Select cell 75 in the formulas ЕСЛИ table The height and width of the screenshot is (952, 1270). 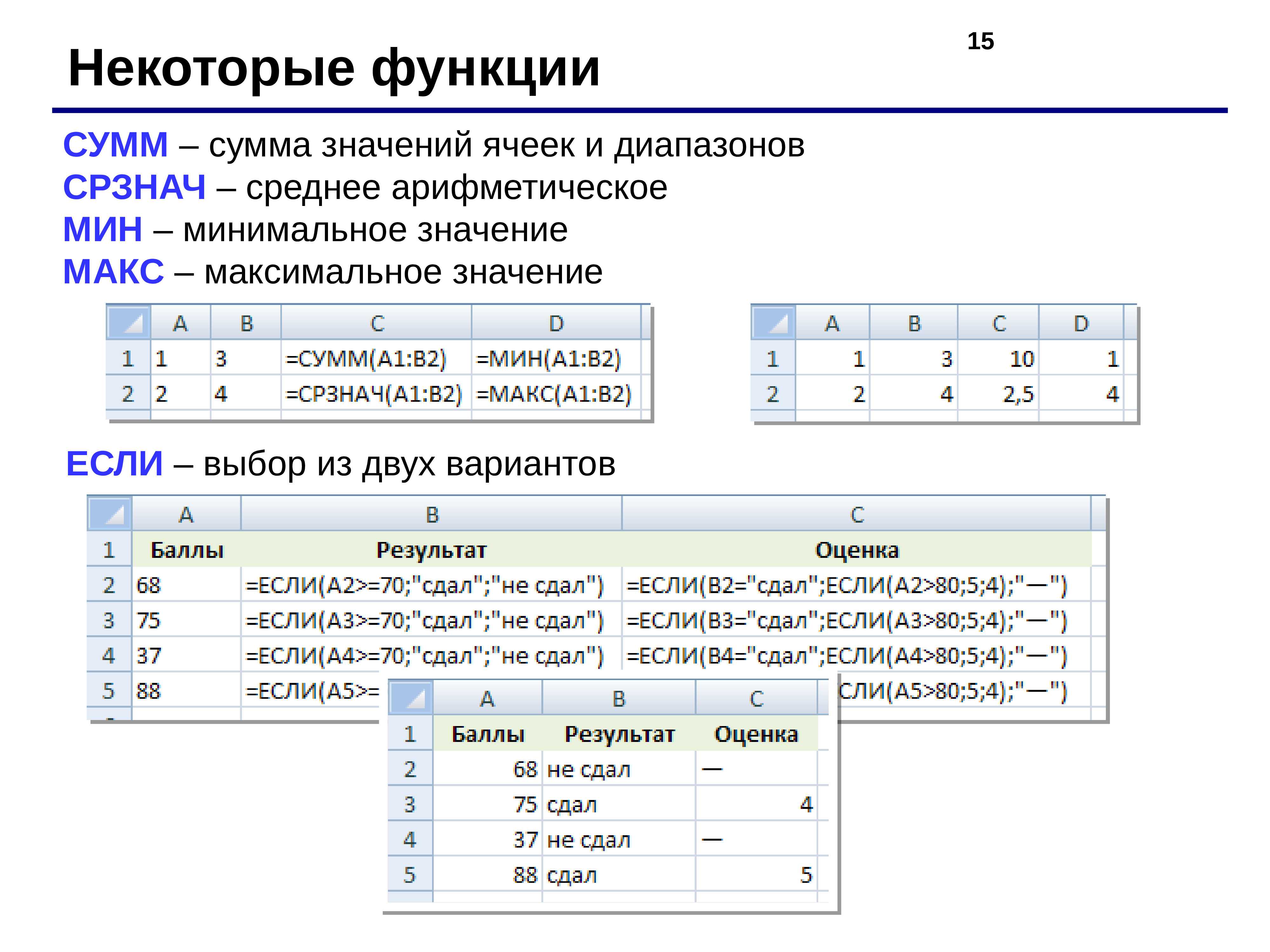186,620
